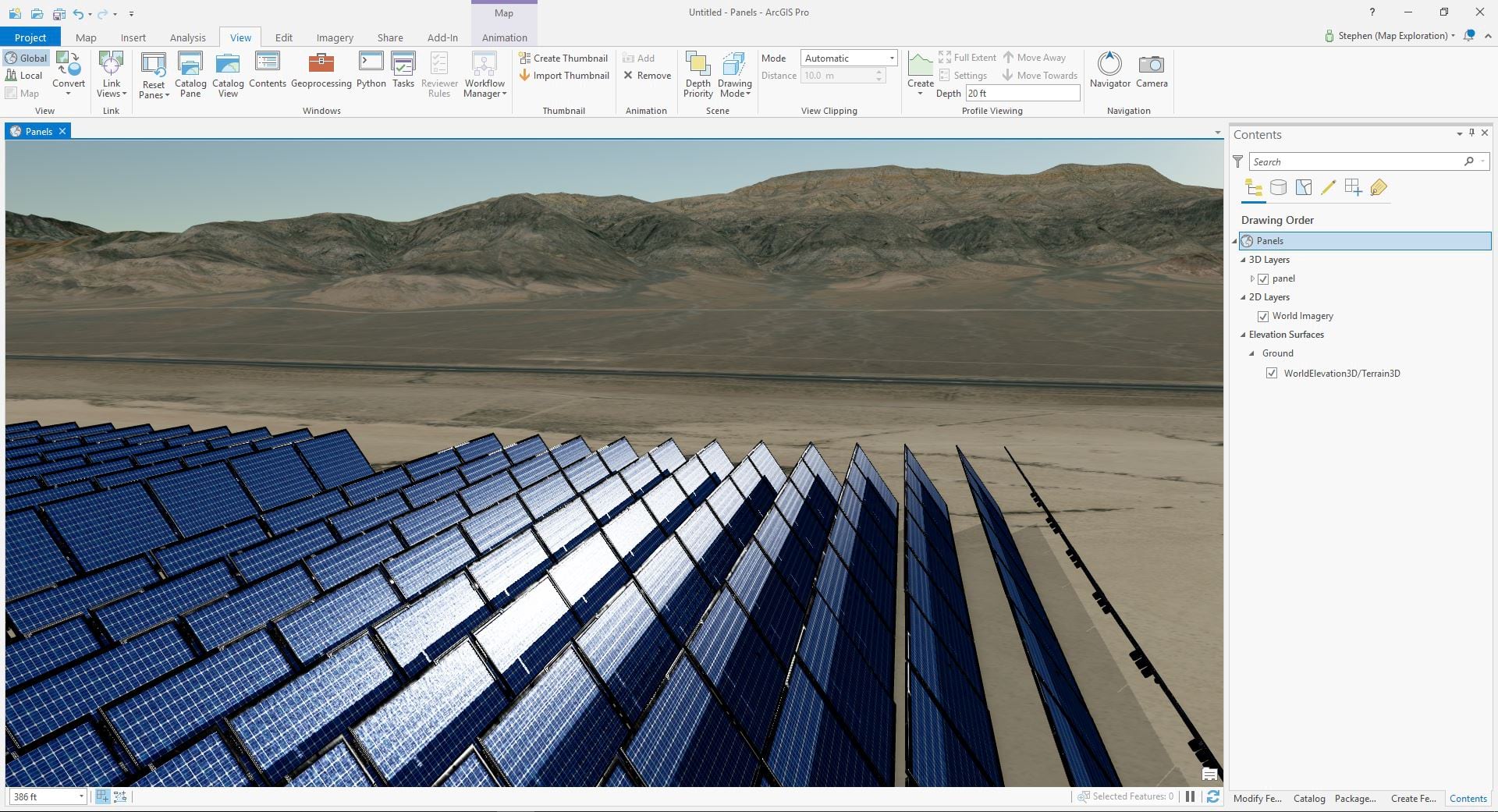Open the scene scale dropdown
Viewport: 1498px width, 812px height.
point(81,796)
